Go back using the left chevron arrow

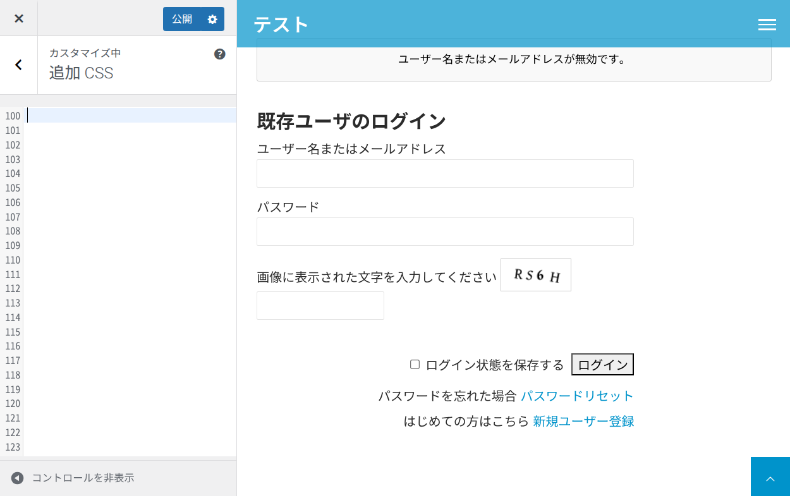19,65
